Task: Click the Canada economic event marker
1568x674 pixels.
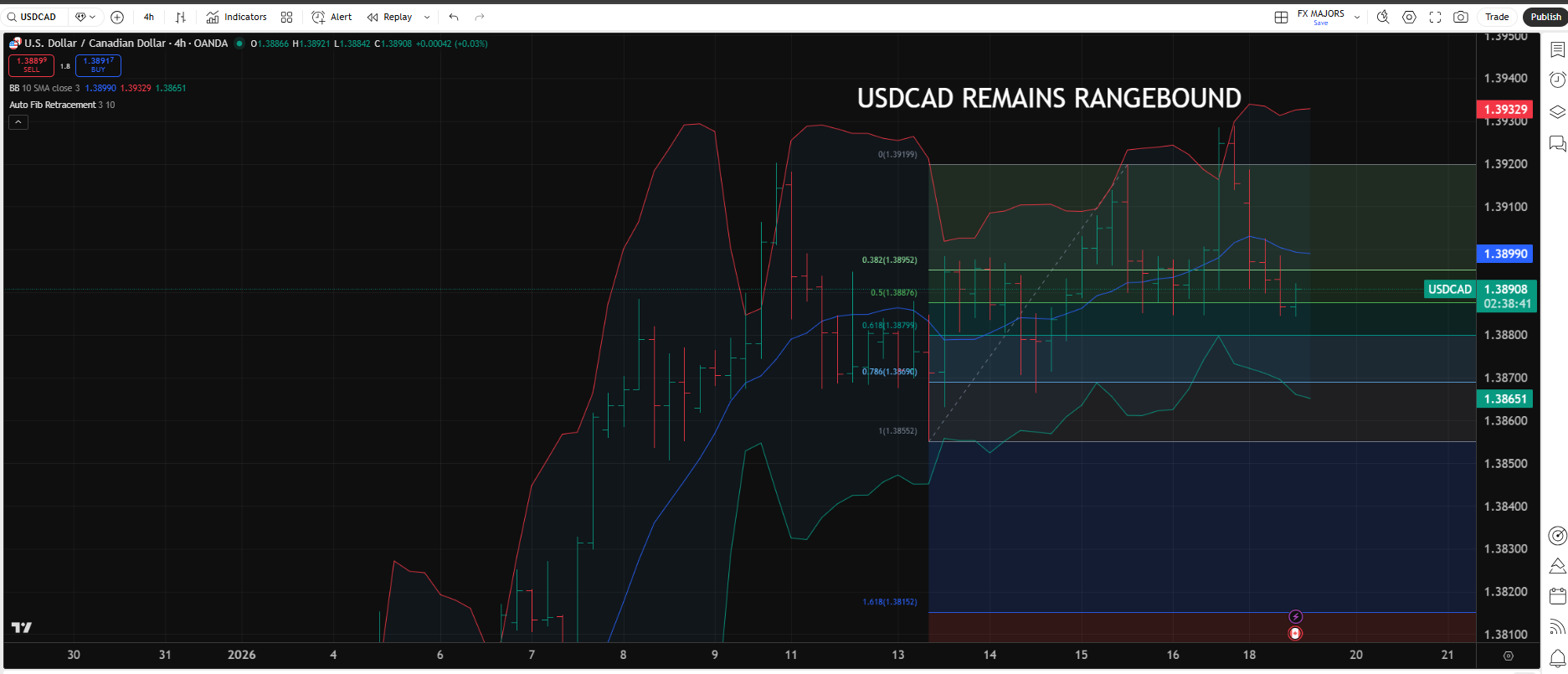Action: 1295,634
